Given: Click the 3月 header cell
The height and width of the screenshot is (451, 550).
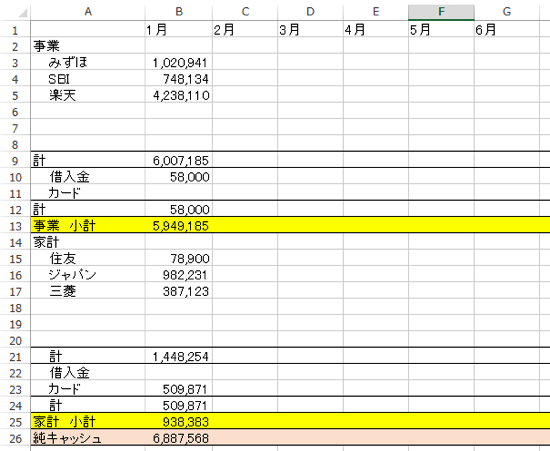Looking at the screenshot, I should coord(310,30).
